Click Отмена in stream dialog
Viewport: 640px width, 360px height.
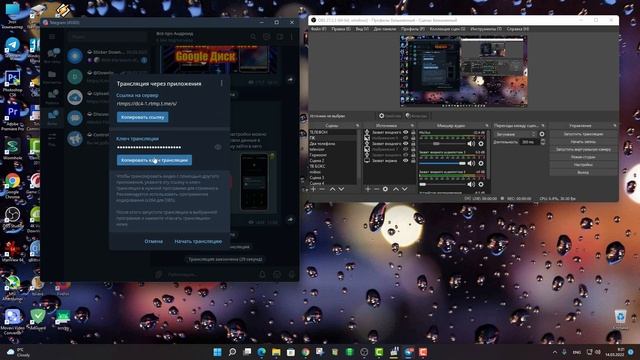pos(153,241)
